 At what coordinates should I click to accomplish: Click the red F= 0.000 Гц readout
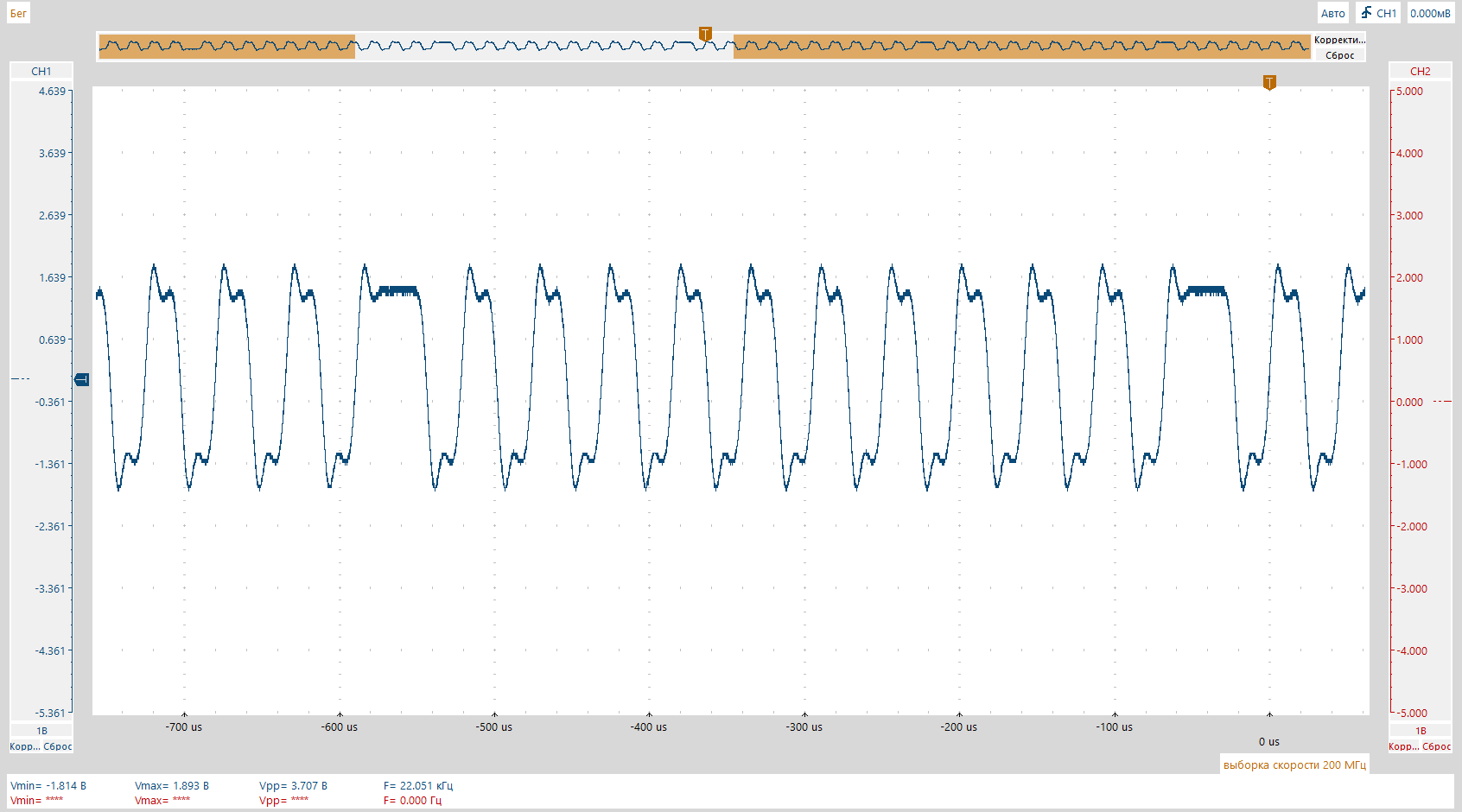(x=412, y=801)
